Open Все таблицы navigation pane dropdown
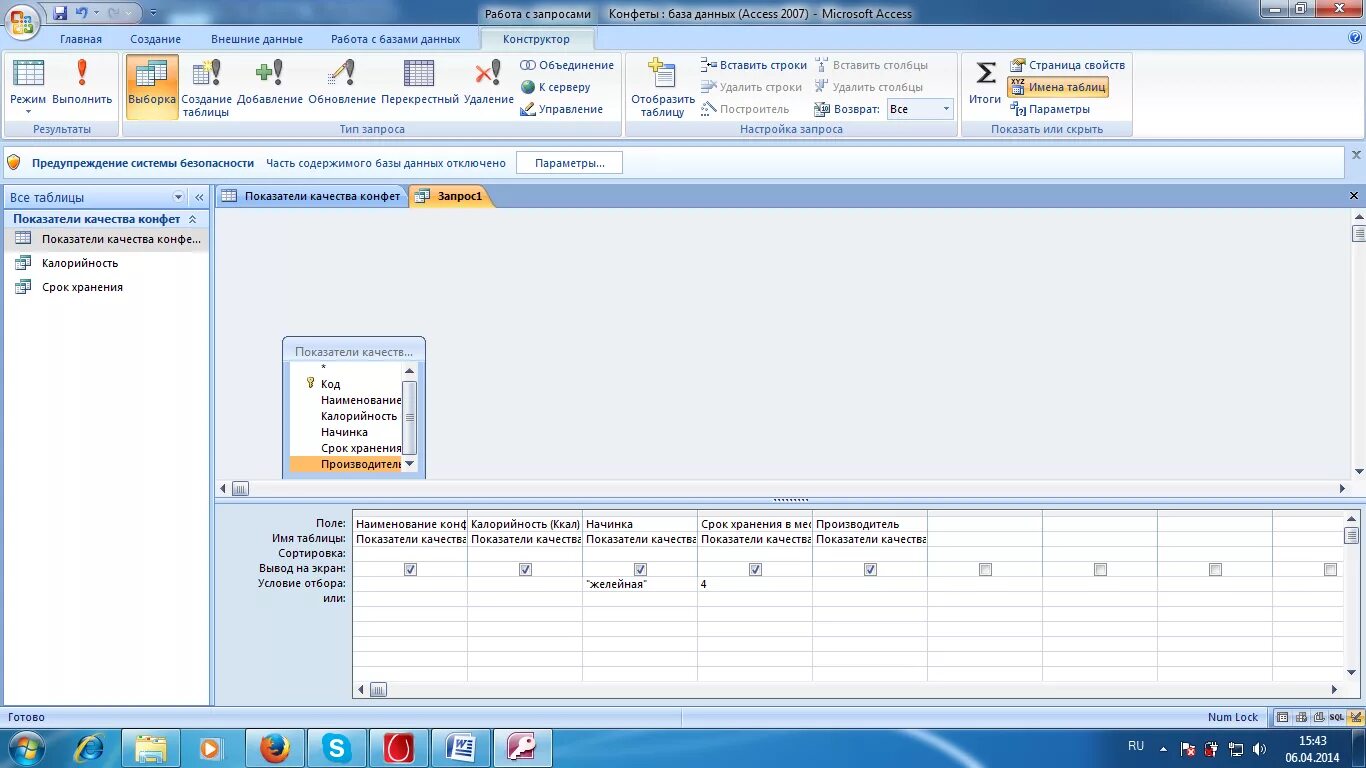 pyautogui.click(x=179, y=197)
